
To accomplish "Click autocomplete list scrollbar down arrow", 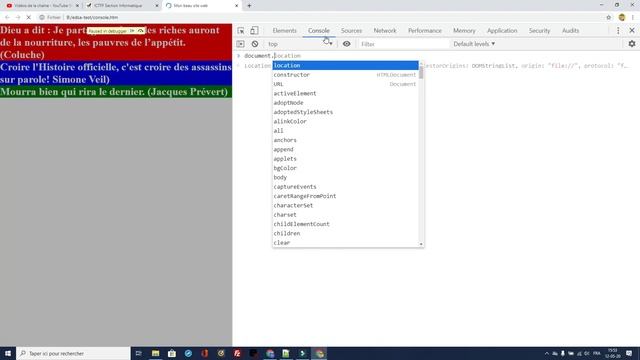I will [421, 244].
